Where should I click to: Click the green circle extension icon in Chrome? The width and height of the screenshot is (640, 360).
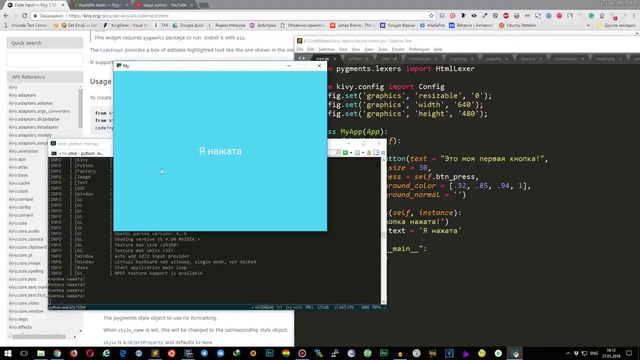(x=591, y=16)
